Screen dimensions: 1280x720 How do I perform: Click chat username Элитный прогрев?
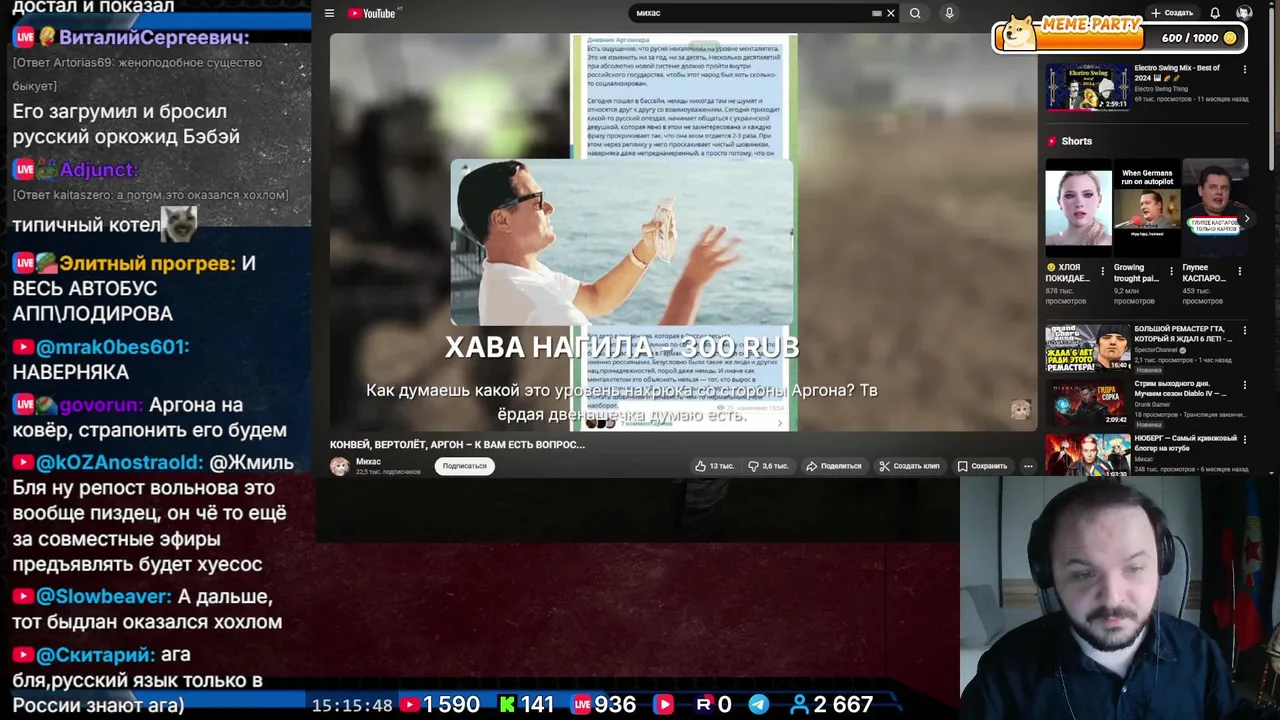click(x=147, y=263)
